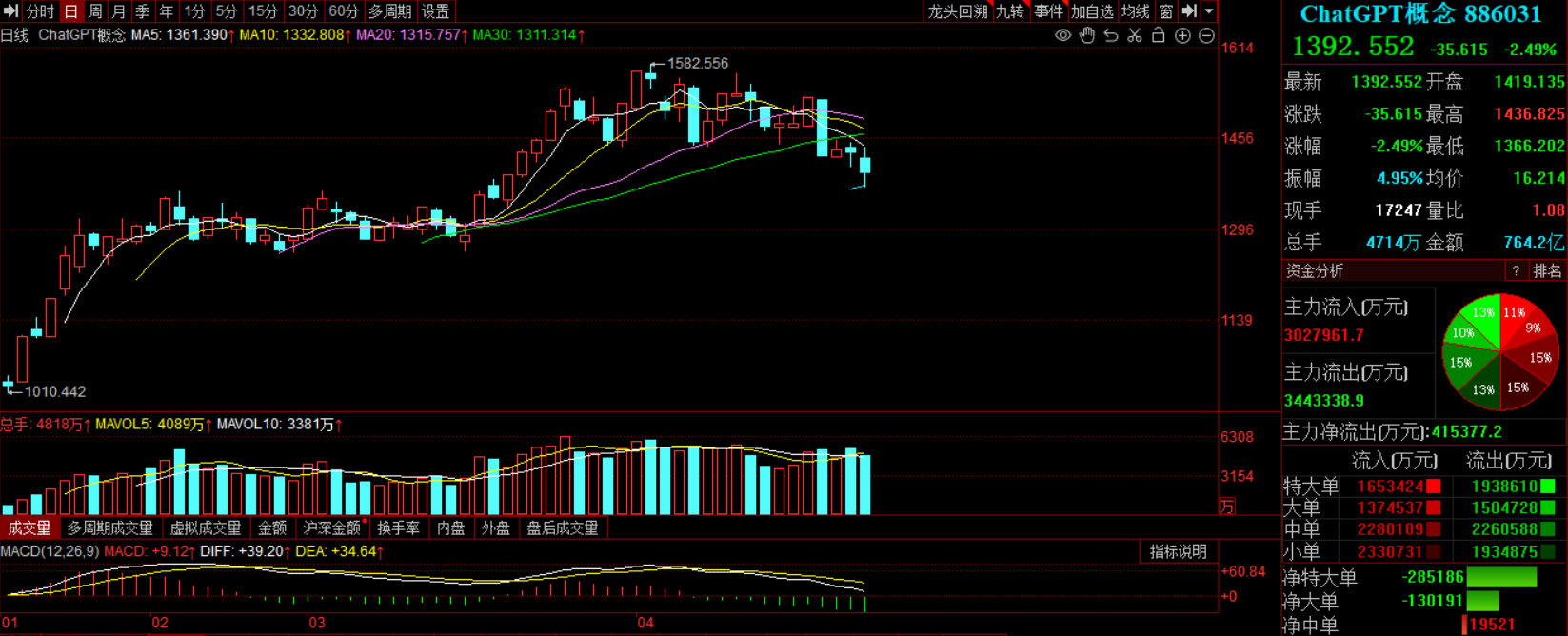Screen dimensions: 1568x636
Task: Click the 1010.442 low price label
Action: [x=55, y=391]
